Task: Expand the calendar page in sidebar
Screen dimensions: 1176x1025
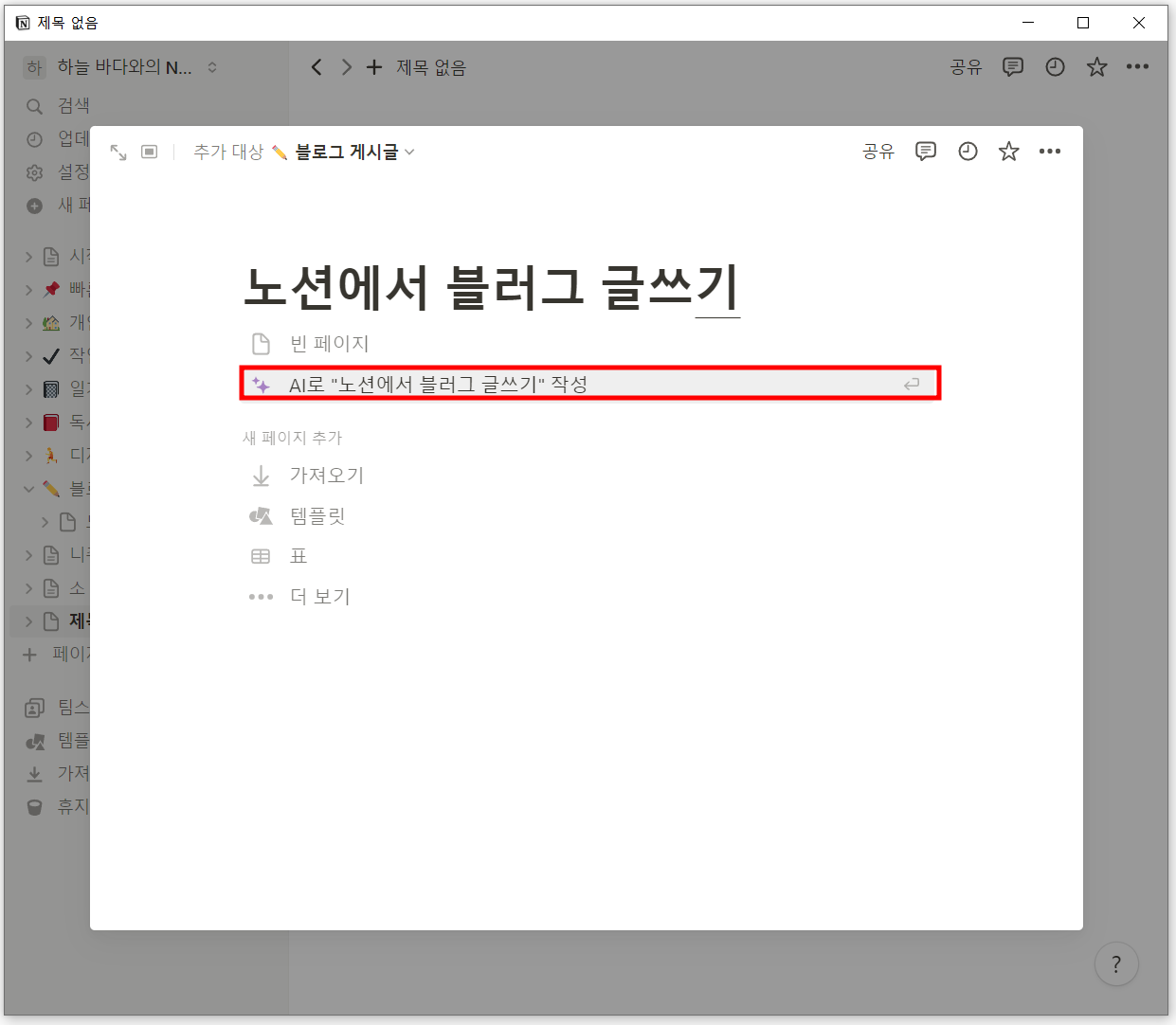Action: coord(28,389)
